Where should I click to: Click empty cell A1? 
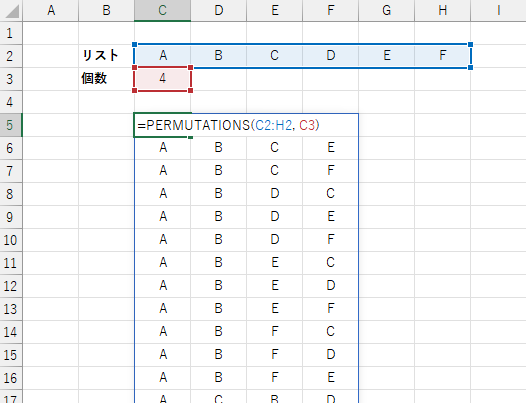(x=51, y=33)
